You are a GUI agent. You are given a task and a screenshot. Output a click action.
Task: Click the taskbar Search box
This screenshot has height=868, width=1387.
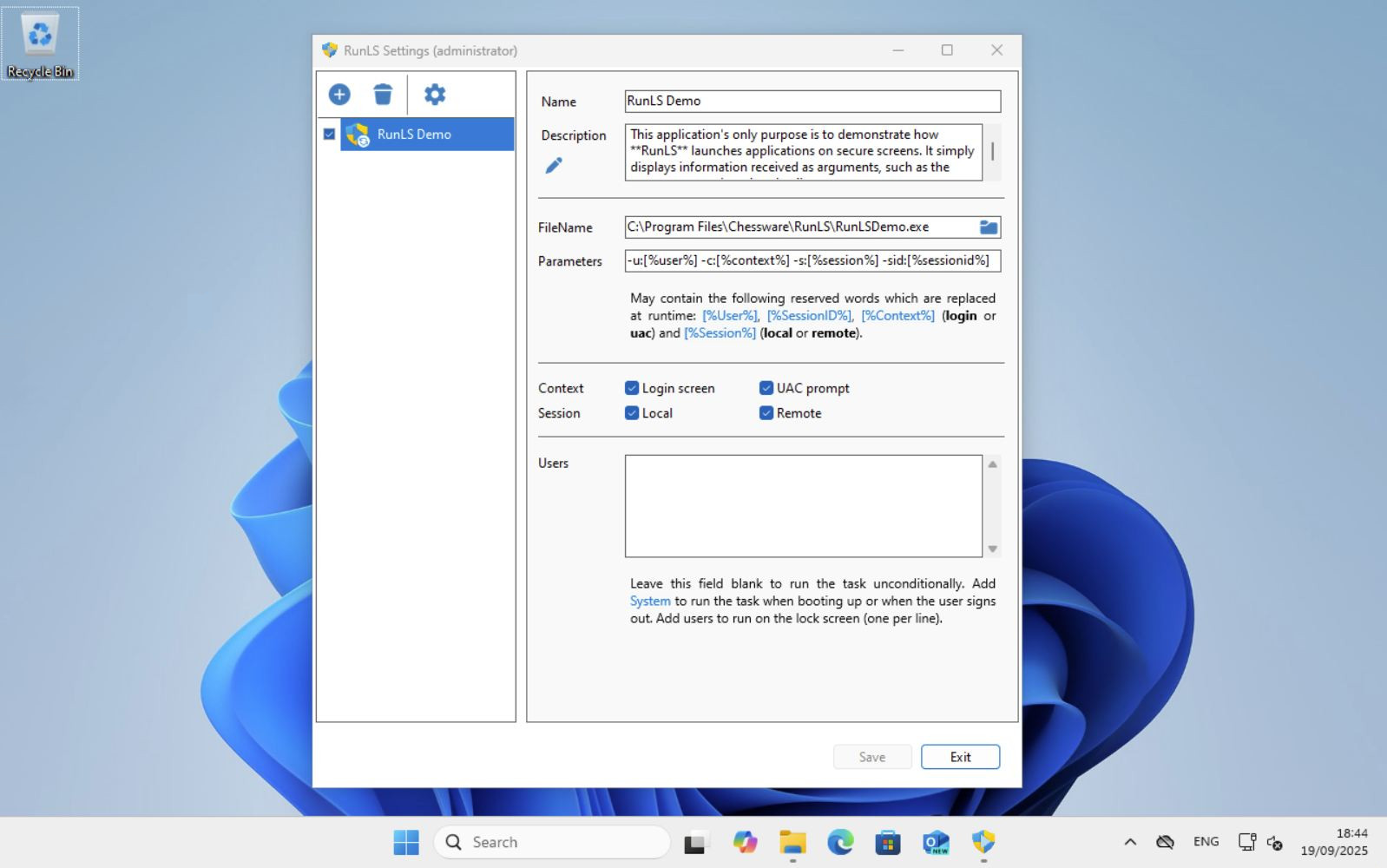tap(552, 842)
